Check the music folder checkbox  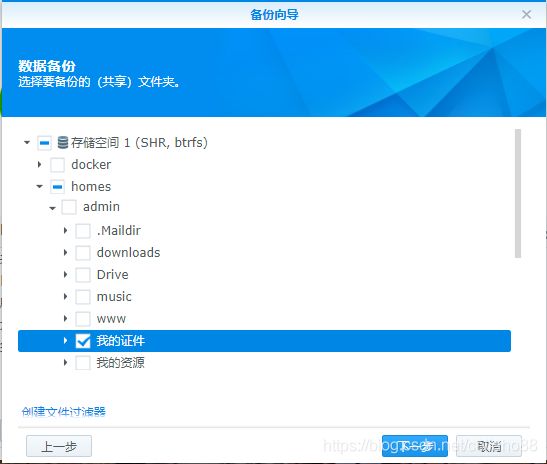coord(83,297)
